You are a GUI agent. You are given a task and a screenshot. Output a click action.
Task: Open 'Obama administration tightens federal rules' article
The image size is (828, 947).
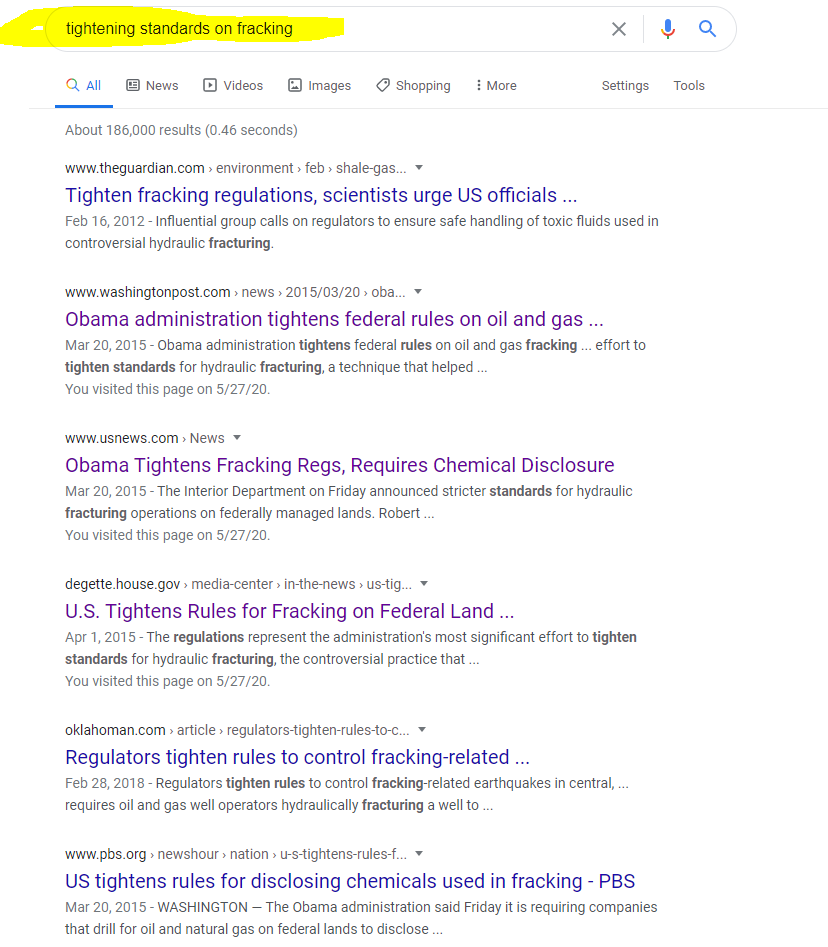(334, 319)
